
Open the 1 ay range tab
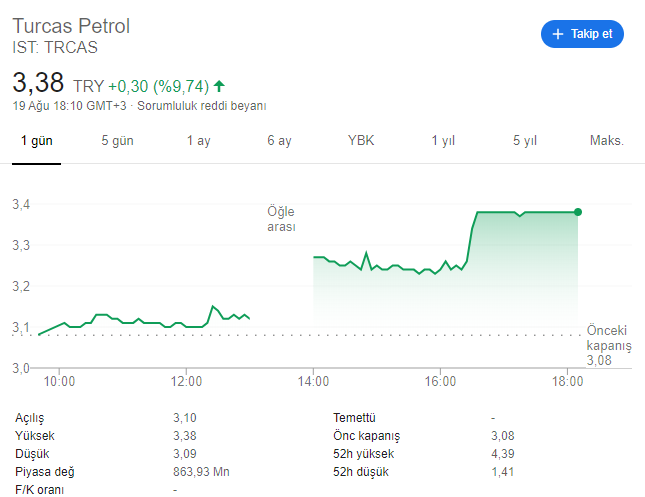tap(199, 141)
